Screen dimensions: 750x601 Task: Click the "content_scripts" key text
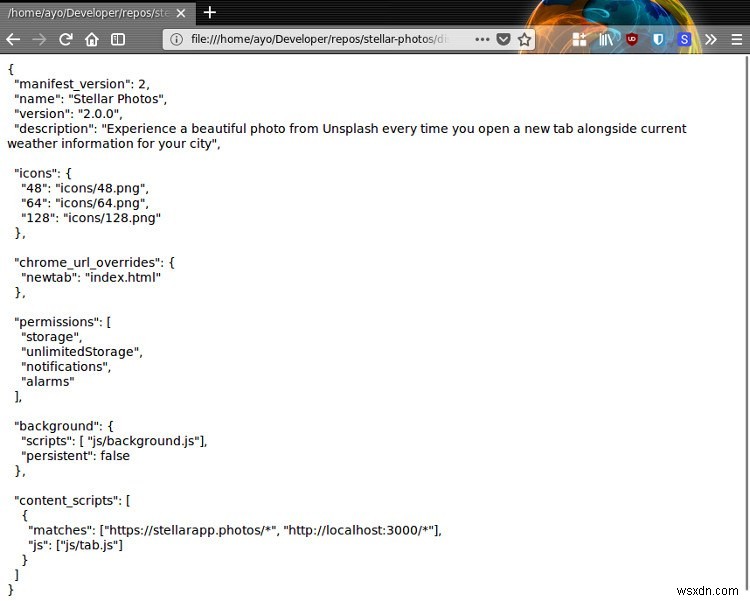tap(67, 501)
